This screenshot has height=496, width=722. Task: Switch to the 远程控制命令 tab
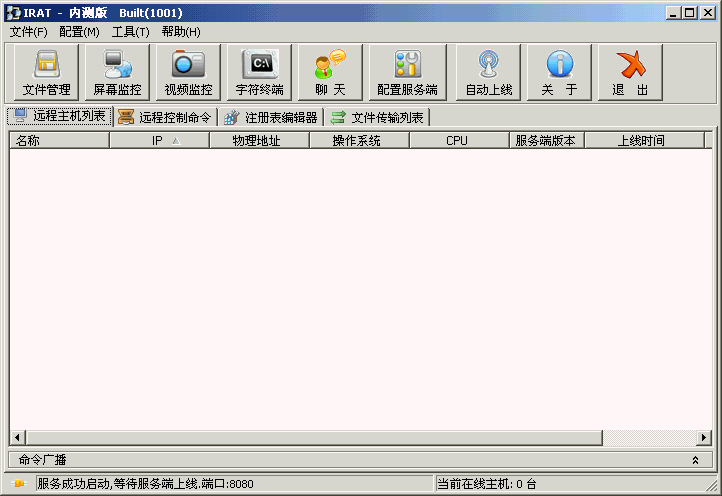click(166, 117)
